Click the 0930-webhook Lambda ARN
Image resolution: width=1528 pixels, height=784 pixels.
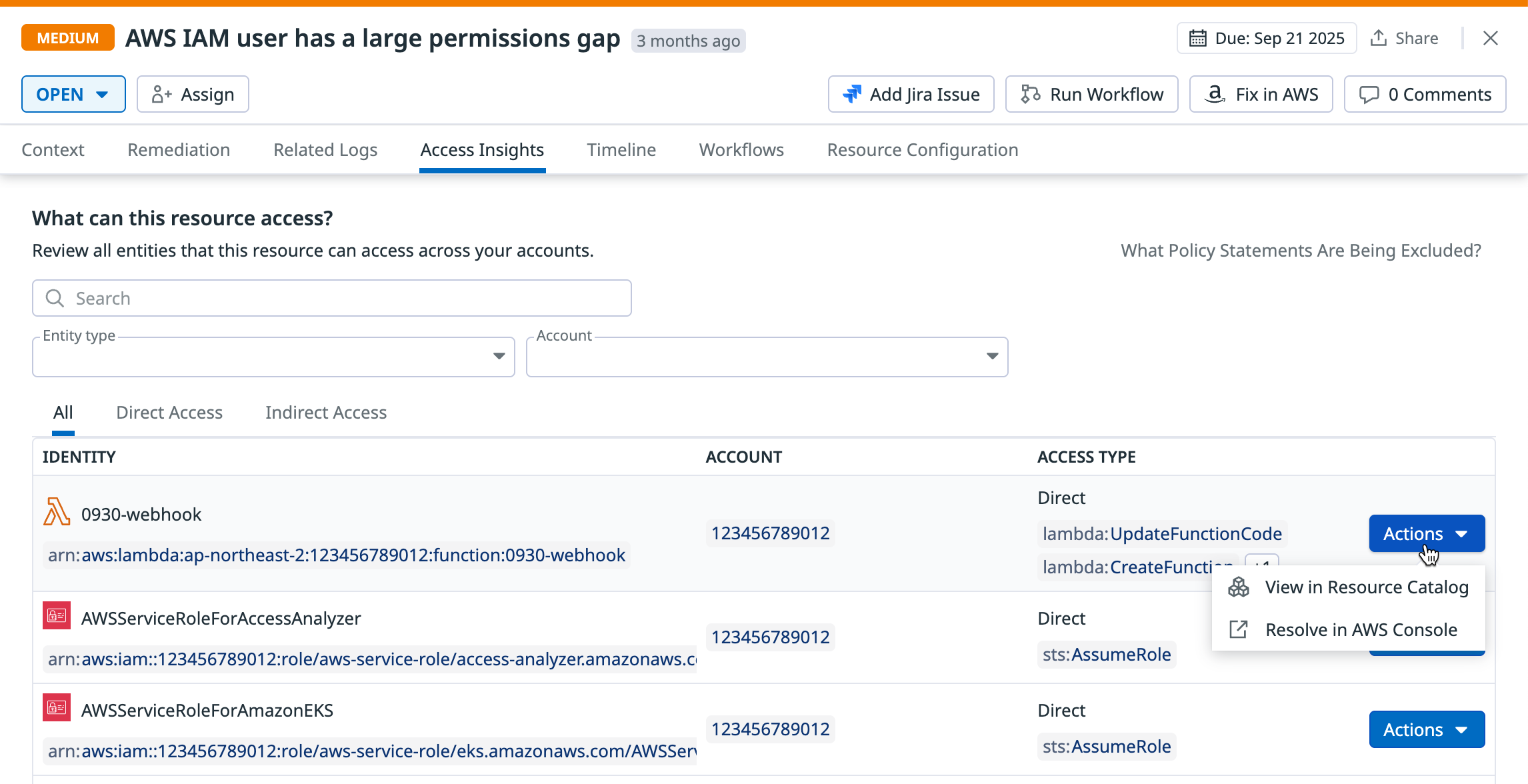[337, 555]
